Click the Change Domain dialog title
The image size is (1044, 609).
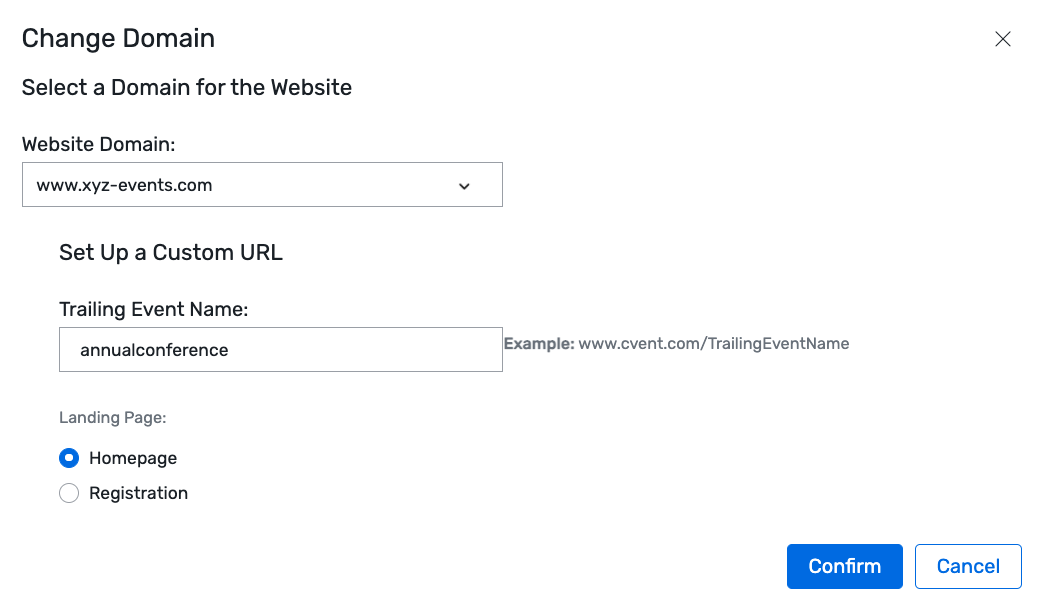(x=119, y=39)
